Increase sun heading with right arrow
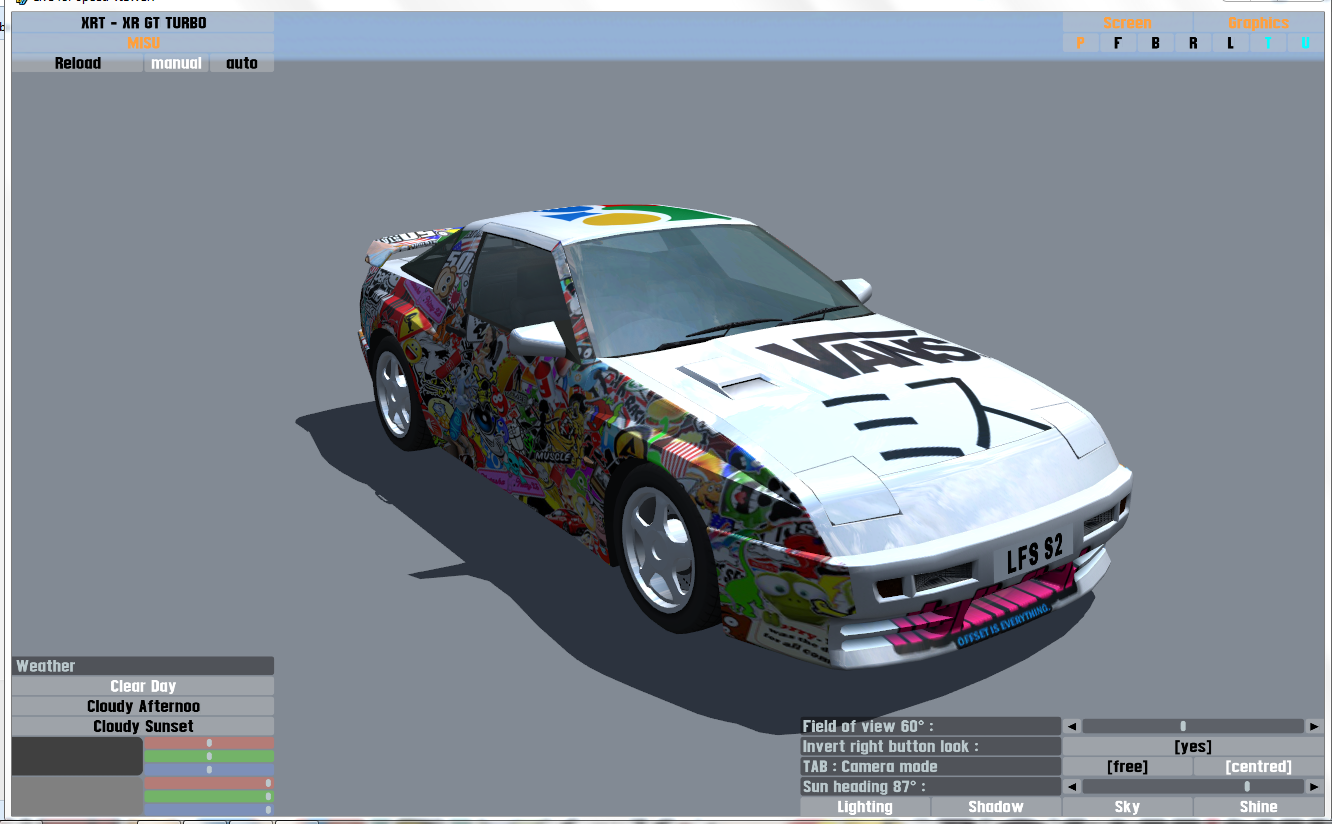The width and height of the screenshot is (1332, 824). 1315,786
